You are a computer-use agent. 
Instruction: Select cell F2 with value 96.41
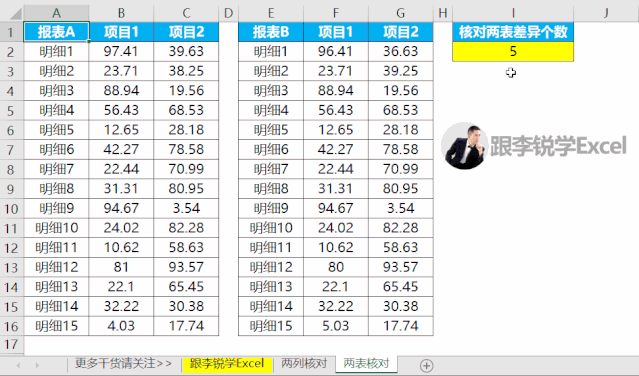tap(336, 51)
